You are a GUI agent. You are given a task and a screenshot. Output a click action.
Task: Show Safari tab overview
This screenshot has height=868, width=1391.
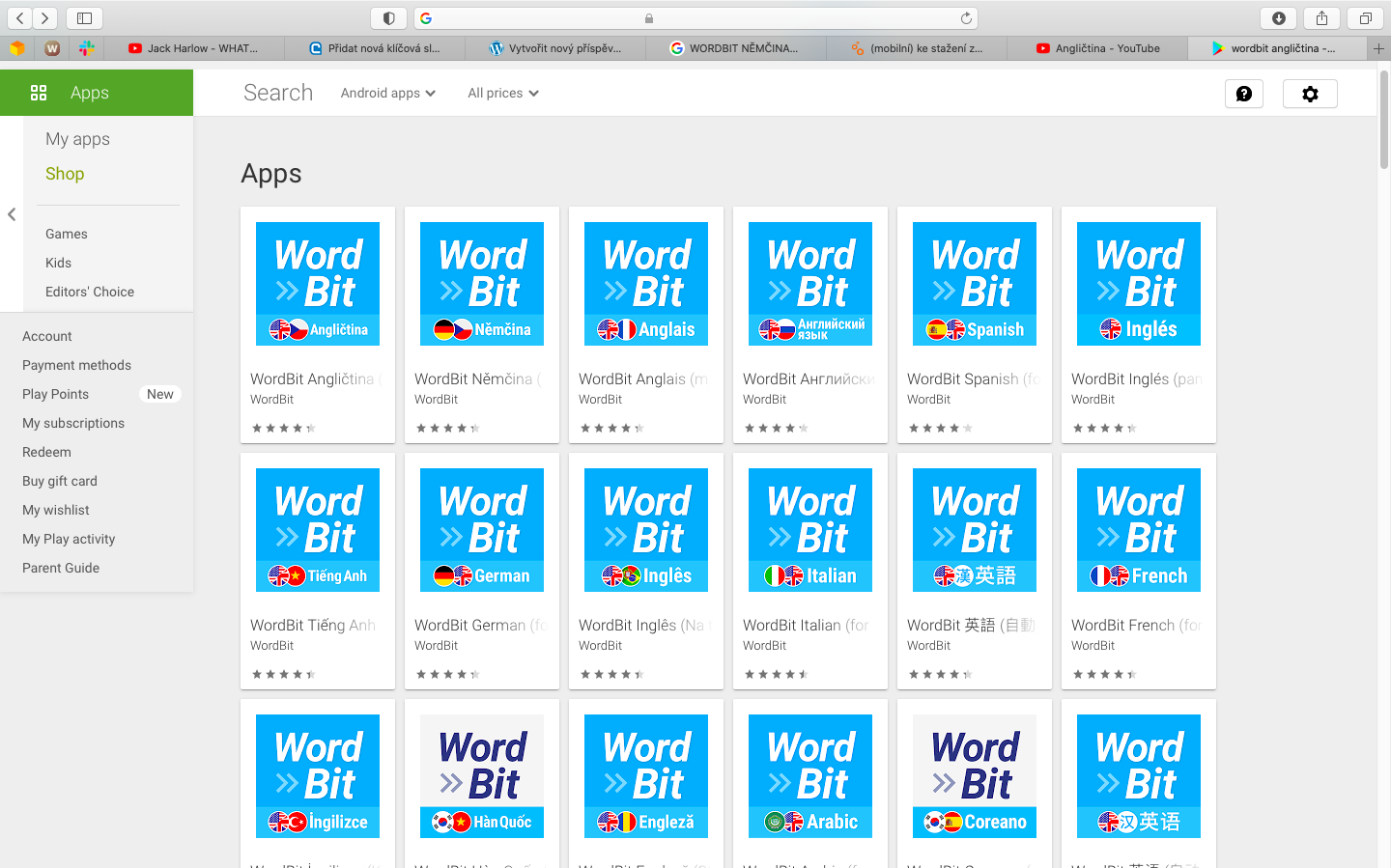[1366, 18]
